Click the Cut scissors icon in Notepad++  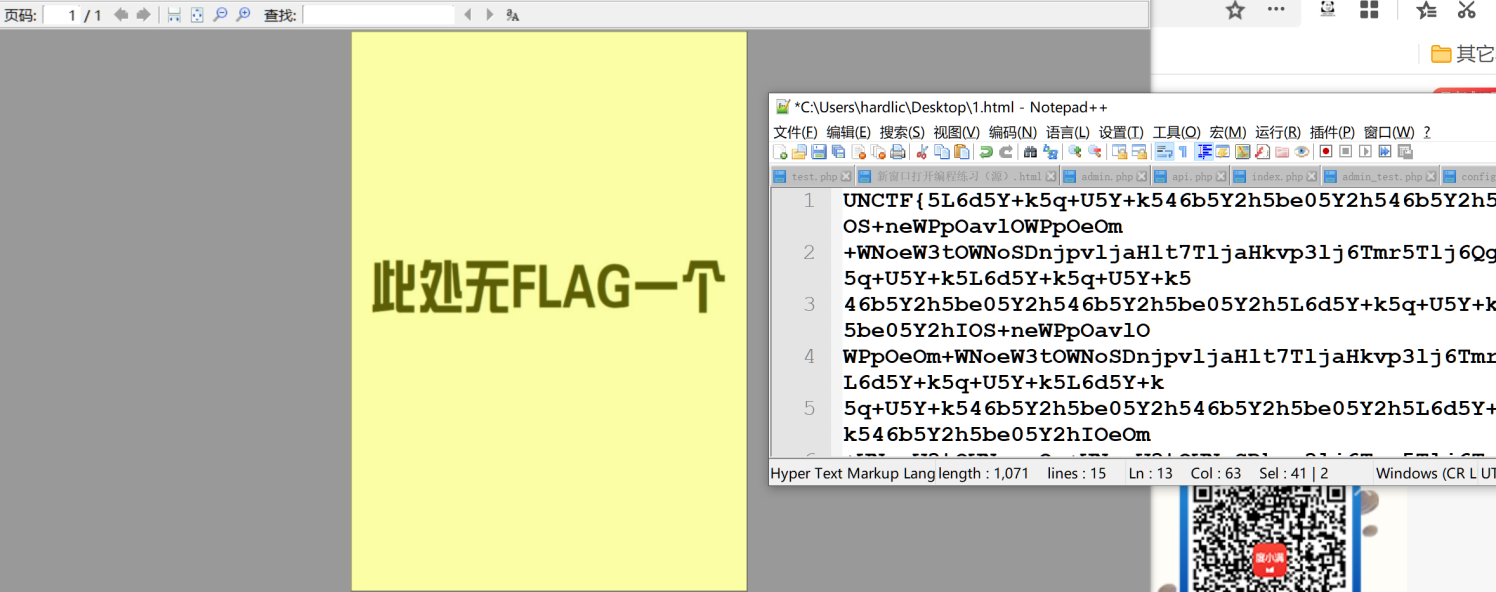(923, 152)
